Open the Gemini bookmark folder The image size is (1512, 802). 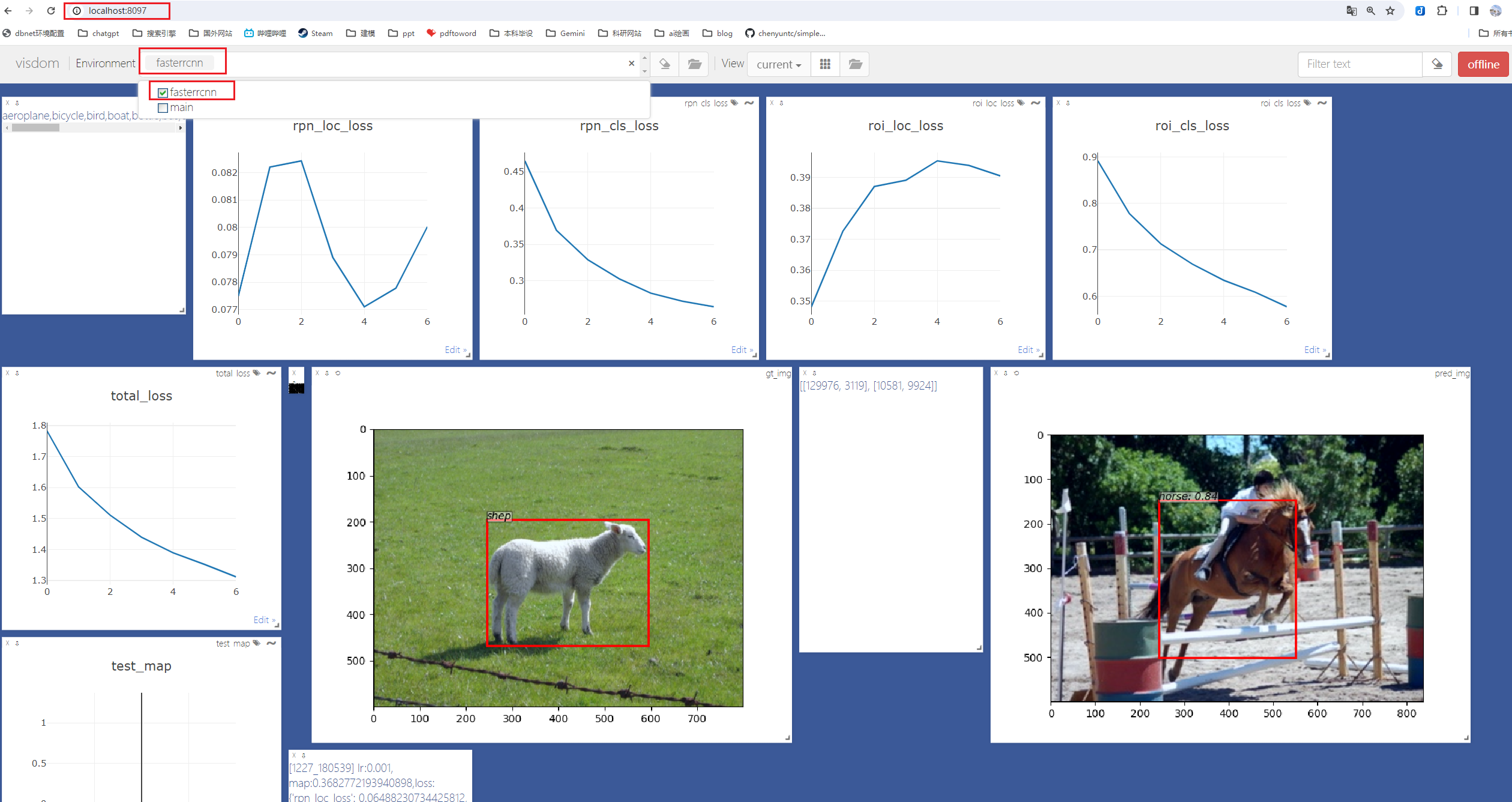click(x=565, y=33)
